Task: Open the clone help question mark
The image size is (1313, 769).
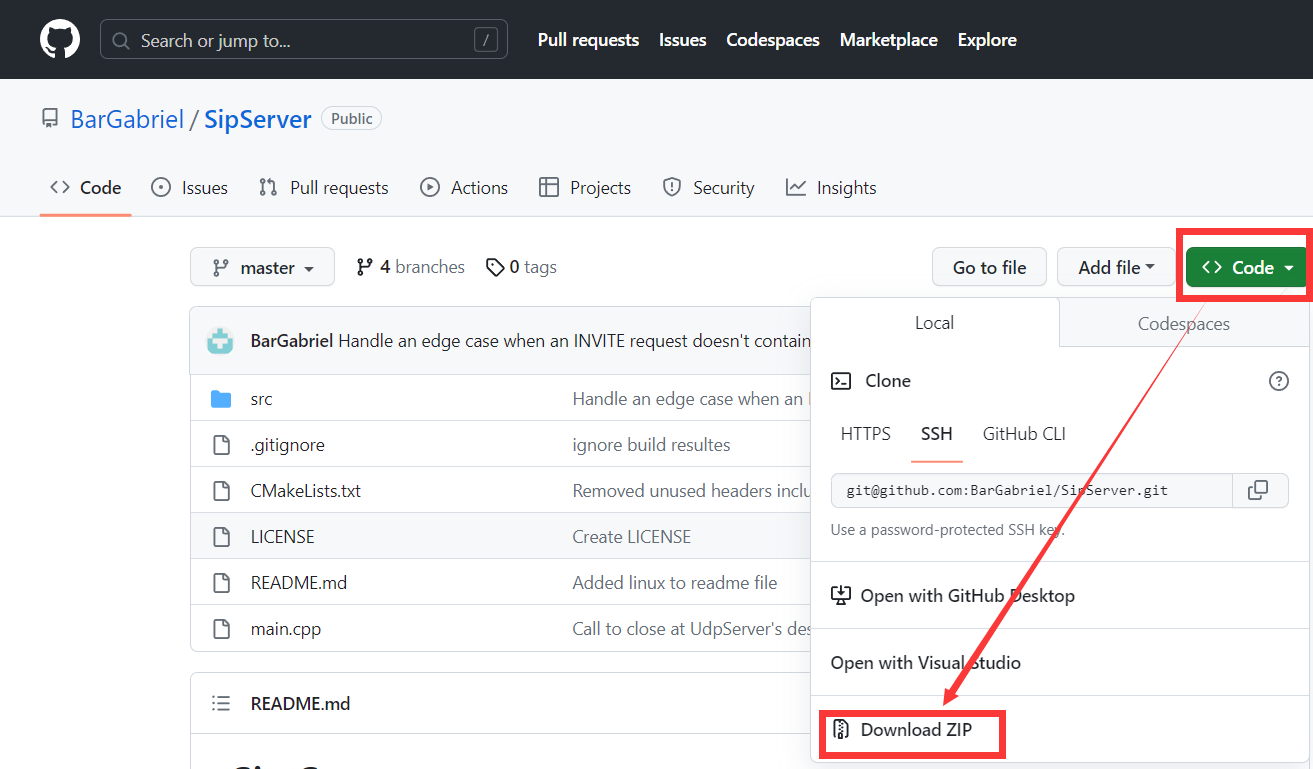Action: point(1278,381)
